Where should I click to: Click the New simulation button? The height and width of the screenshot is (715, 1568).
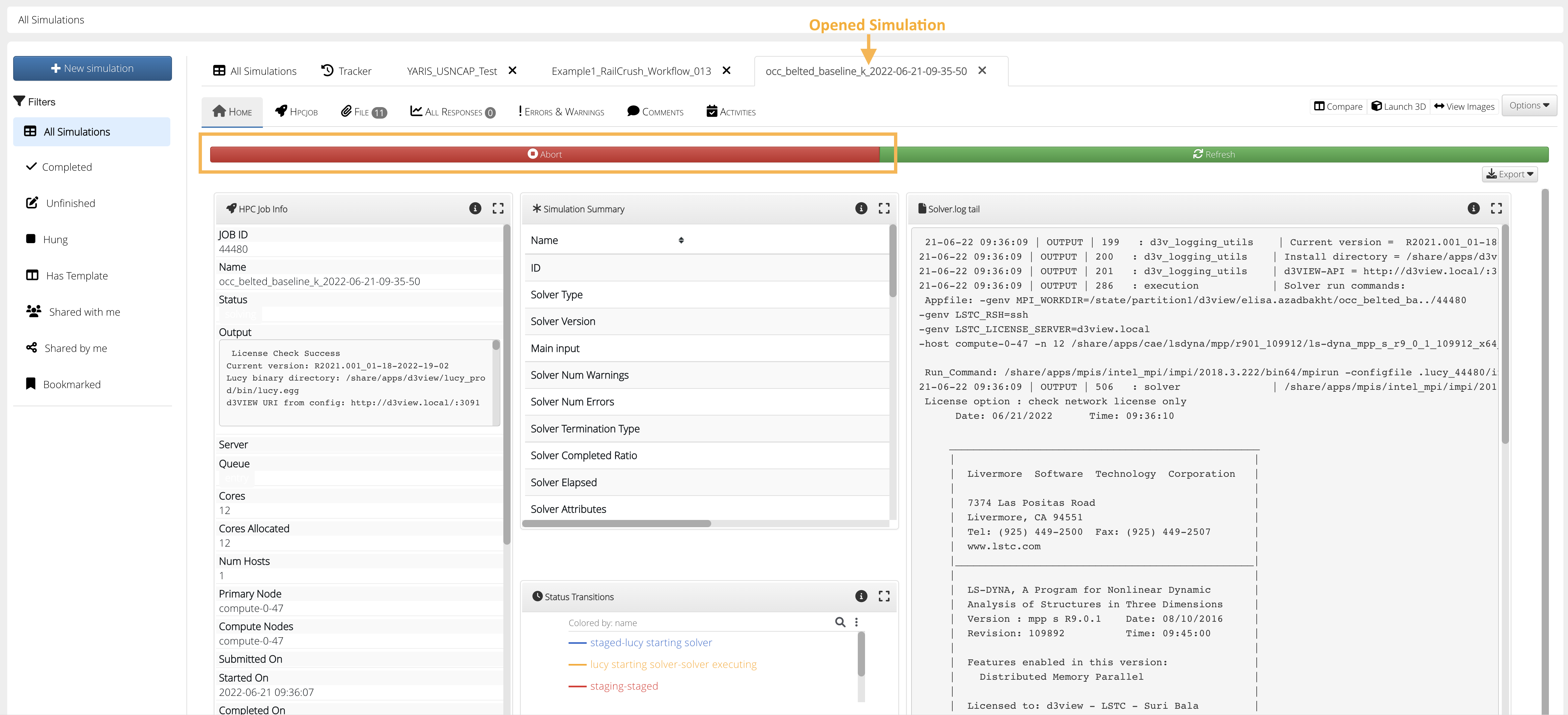point(93,68)
